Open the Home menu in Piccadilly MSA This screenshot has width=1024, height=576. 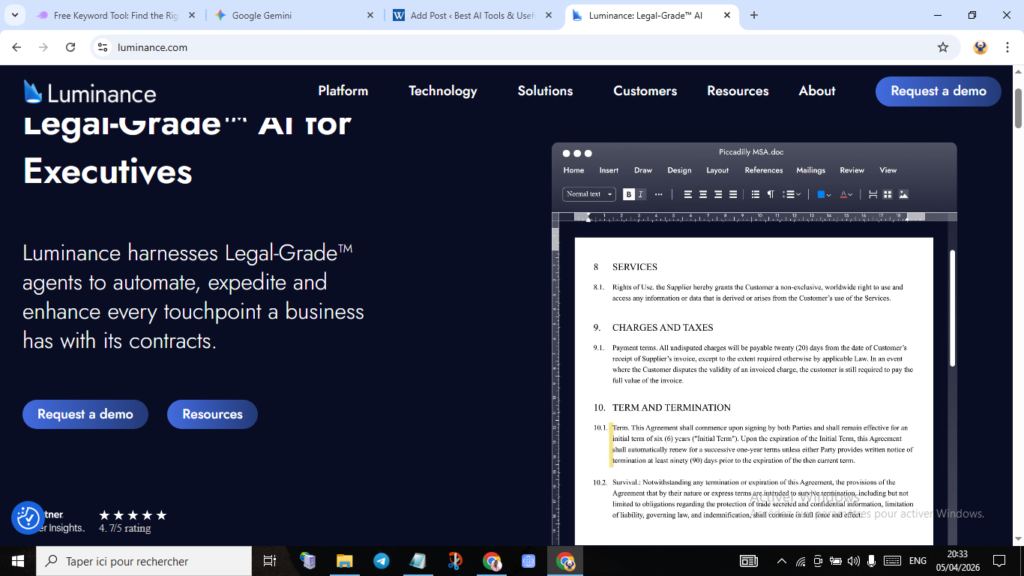(573, 170)
